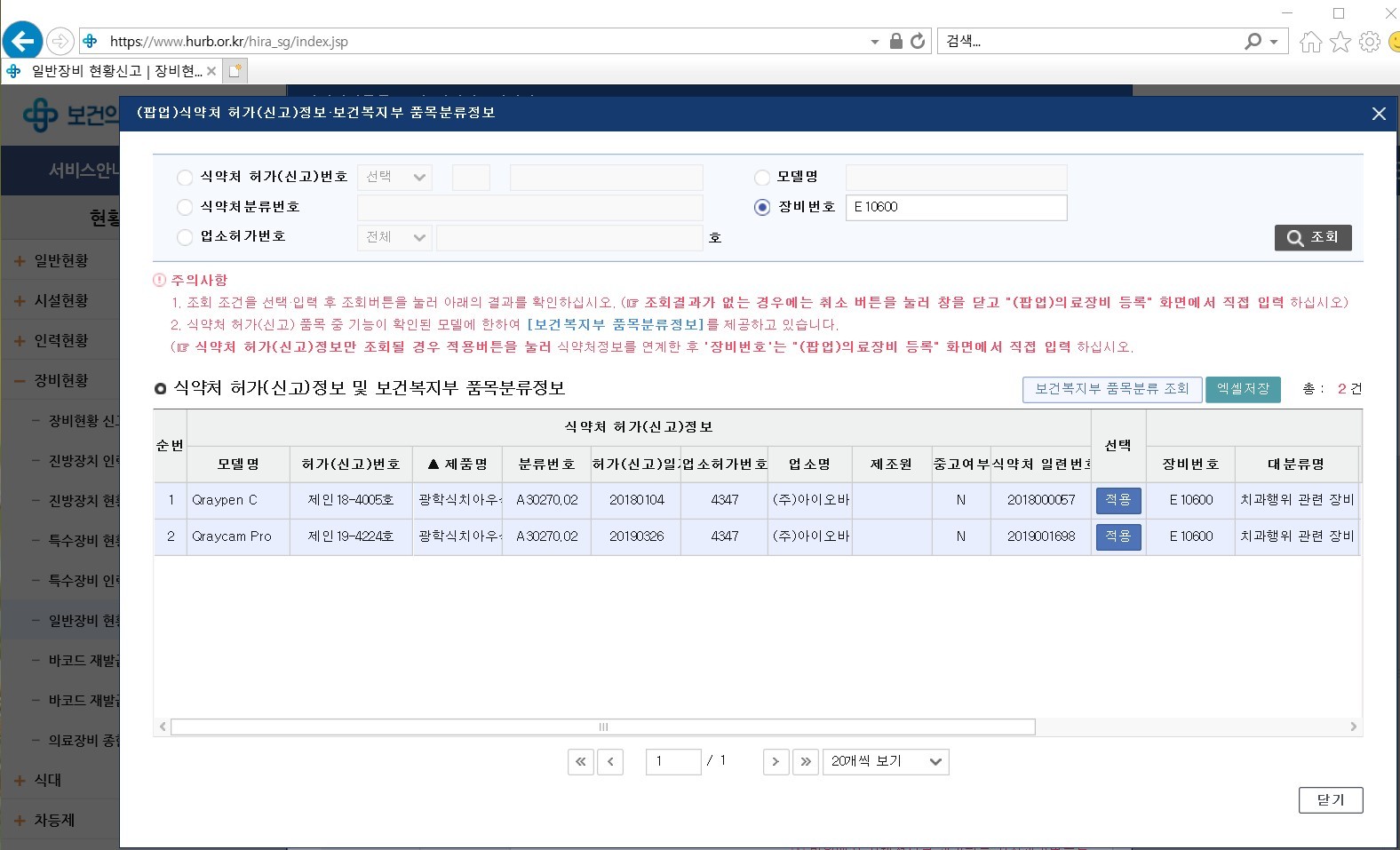
Task: Open new tab button
Action: point(235,71)
